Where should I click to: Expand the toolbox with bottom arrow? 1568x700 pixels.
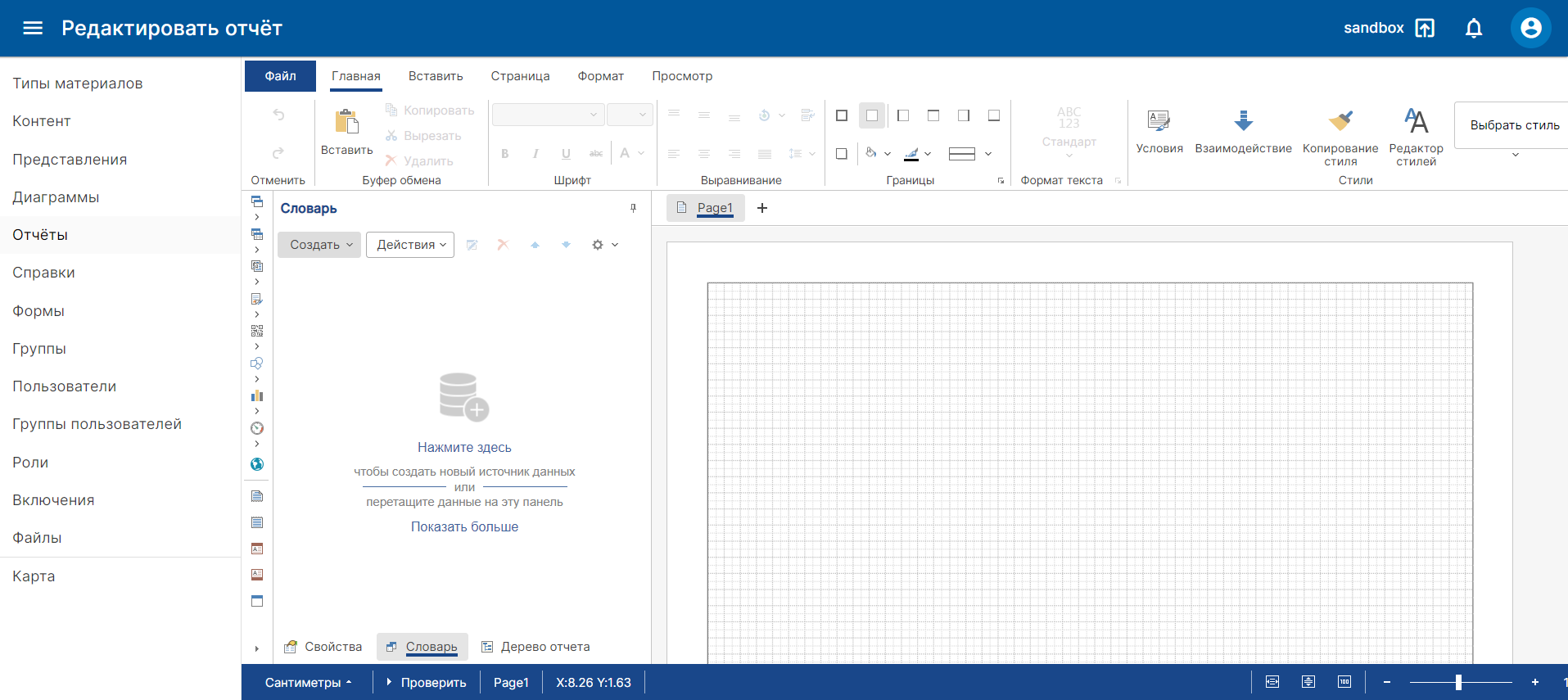(257, 648)
